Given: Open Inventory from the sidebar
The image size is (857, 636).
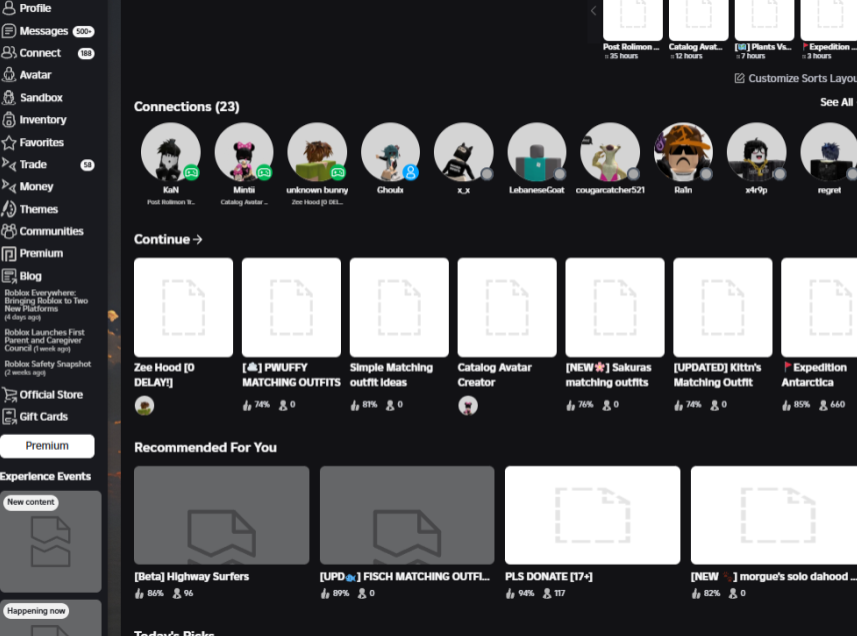Looking at the screenshot, I should pyautogui.click(x=34, y=120).
